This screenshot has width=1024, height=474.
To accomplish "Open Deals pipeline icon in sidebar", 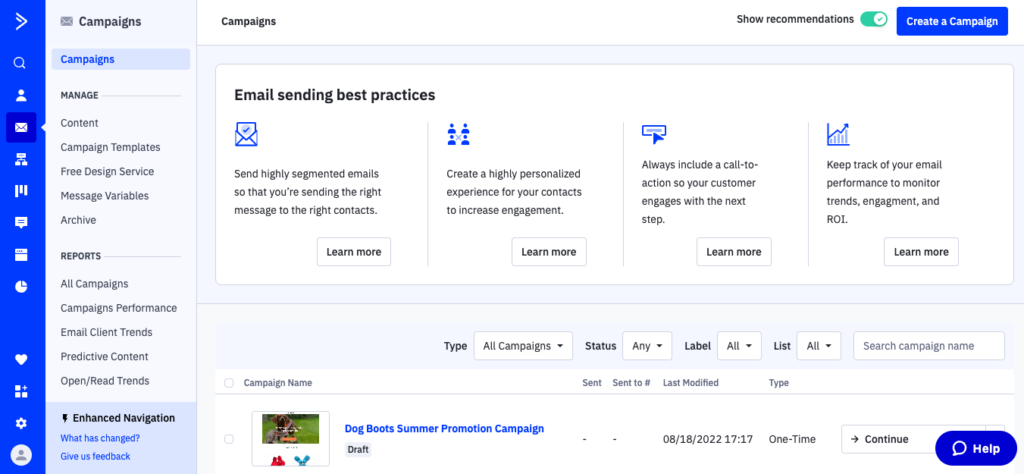I will [x=20, y=191].
